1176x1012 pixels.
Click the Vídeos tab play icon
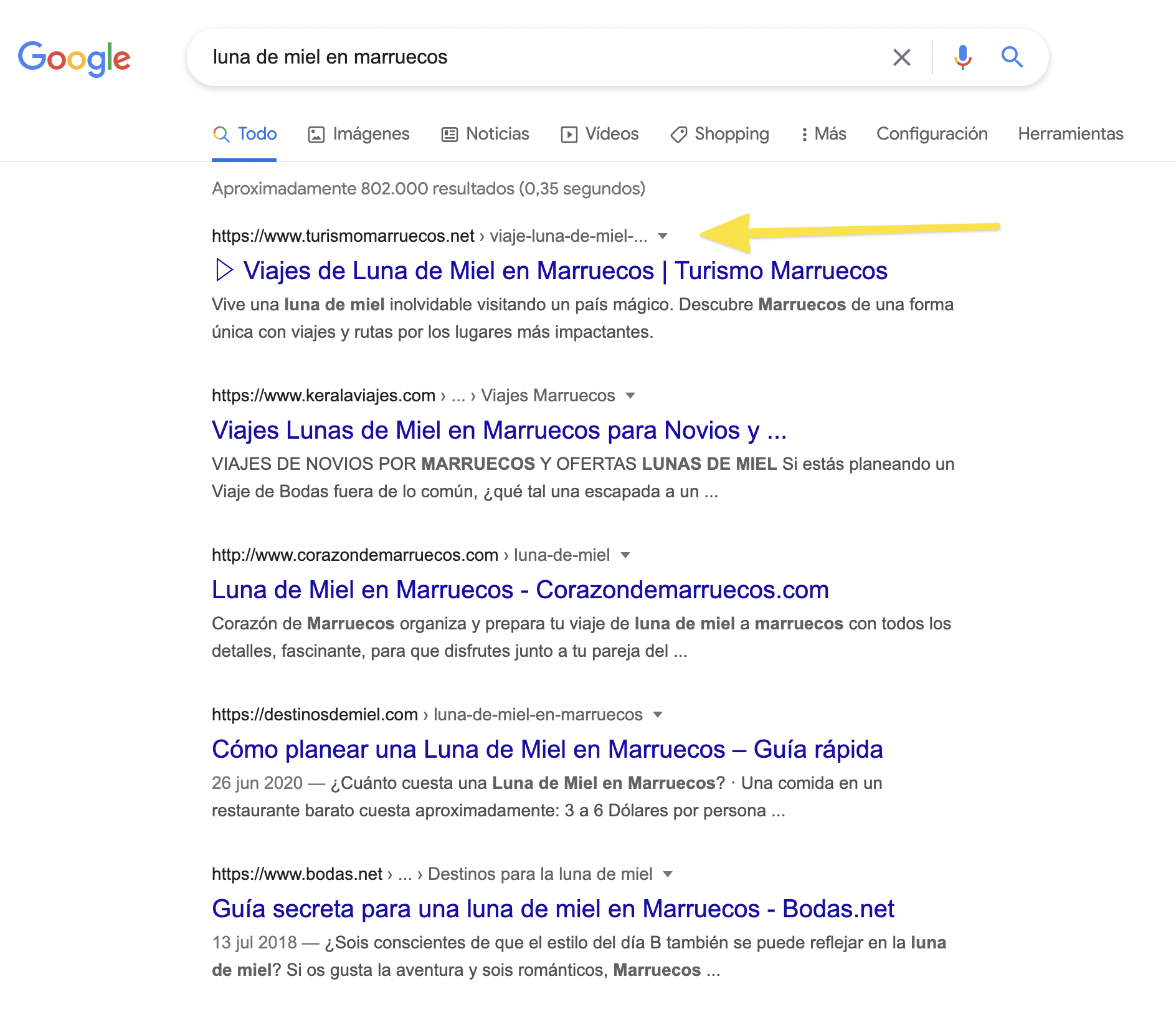tap(569, 135)
